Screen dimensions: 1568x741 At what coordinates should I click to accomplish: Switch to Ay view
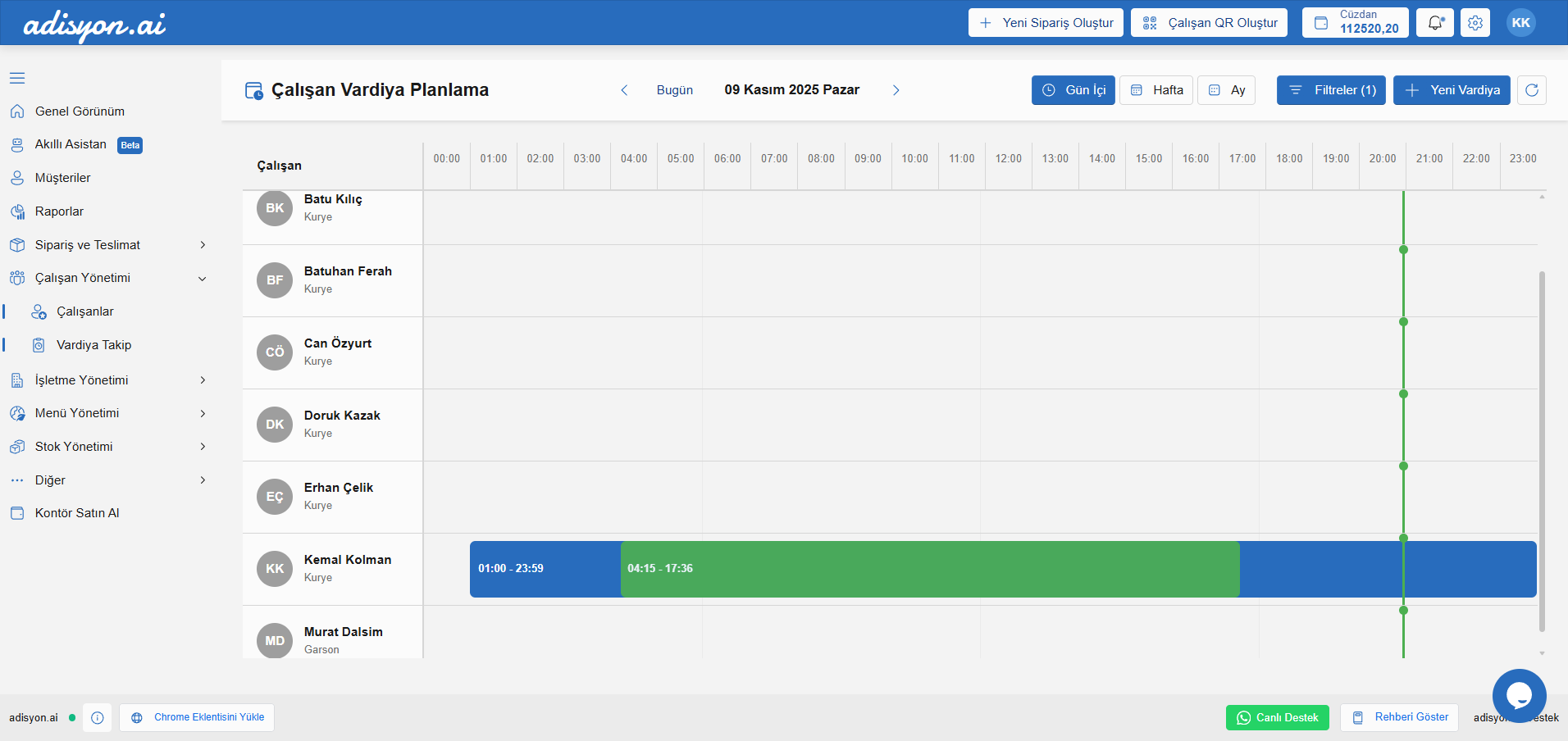coord(1226,90)
